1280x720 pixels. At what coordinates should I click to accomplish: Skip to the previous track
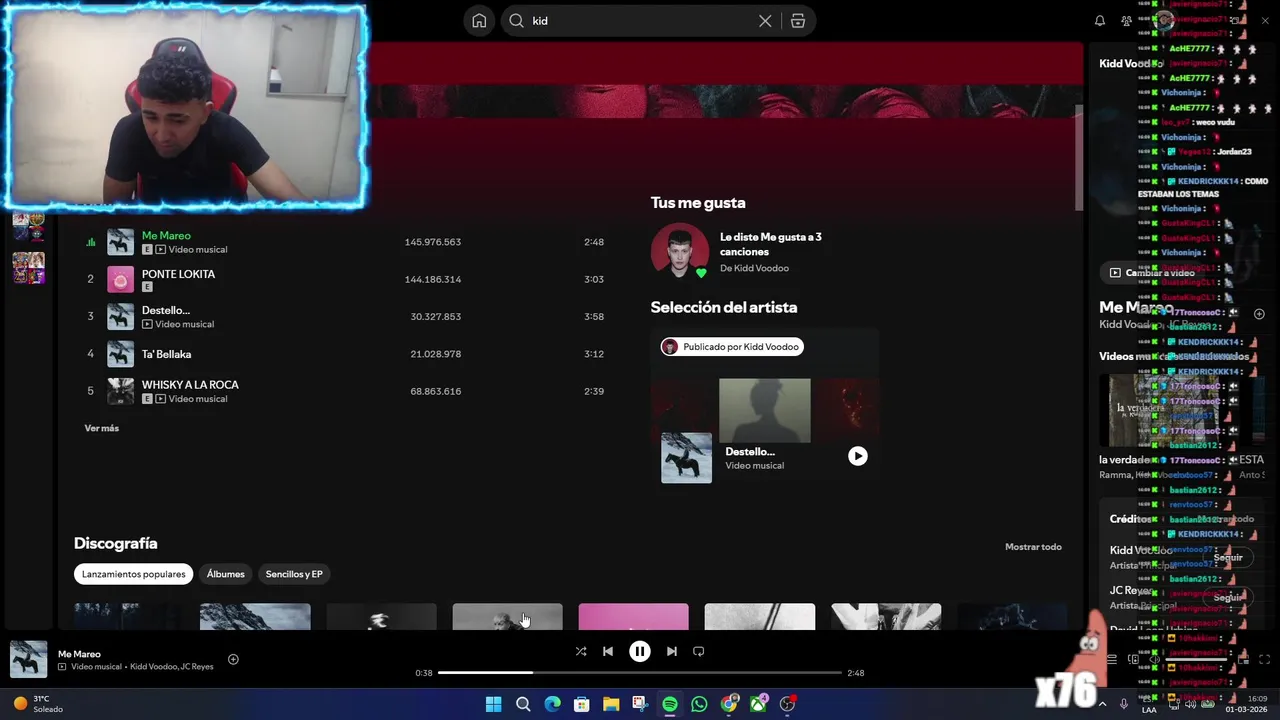point(608,651)
